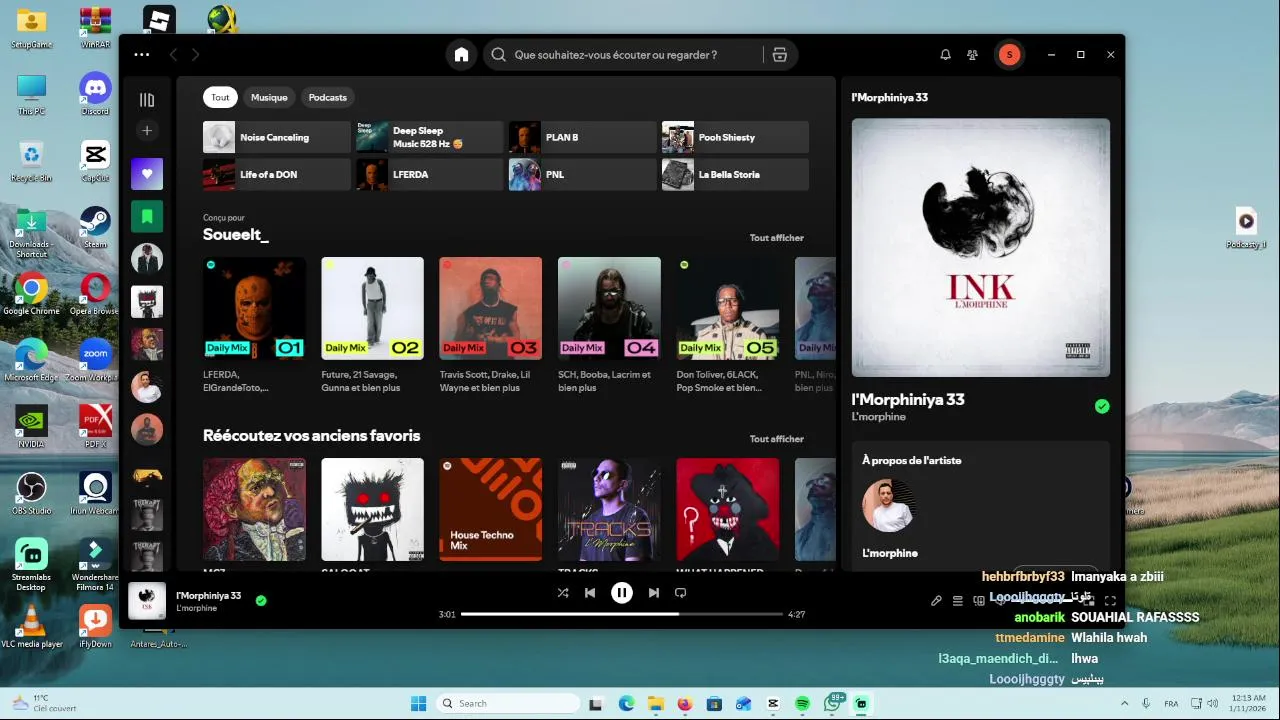The image size is (1280, 720).
Task: Select the Podcasts filter chip
Action: tap(328, 97)
